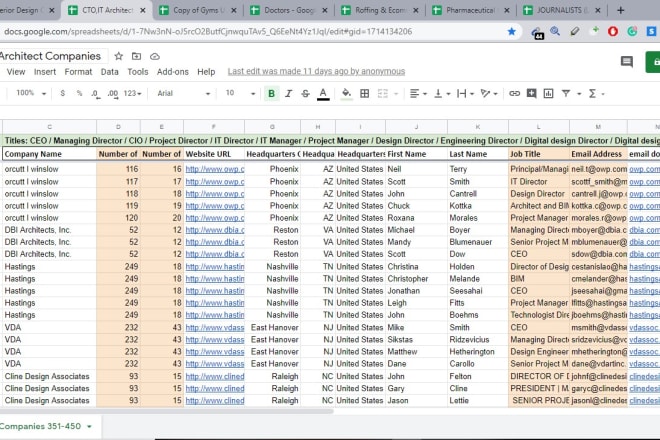
Task: Open the borders tool
Action: coord(365,93)
